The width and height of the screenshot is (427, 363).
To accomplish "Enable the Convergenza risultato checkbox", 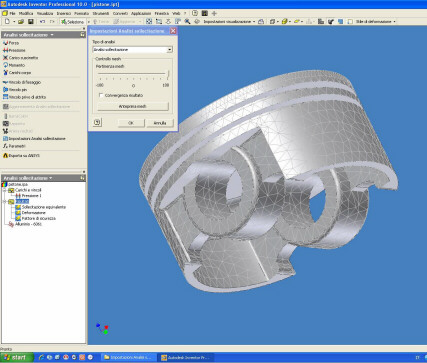I will (x=101, y=95).
